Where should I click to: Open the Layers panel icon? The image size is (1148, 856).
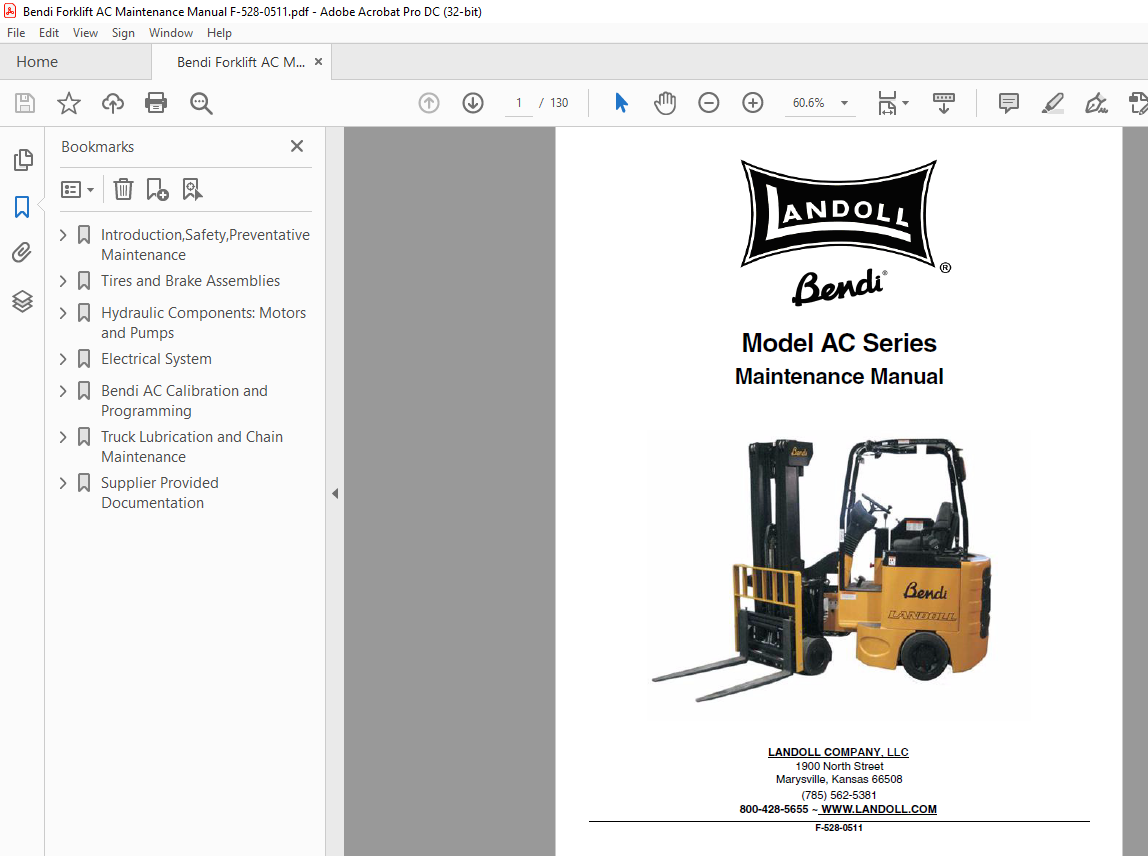[22, 301]
